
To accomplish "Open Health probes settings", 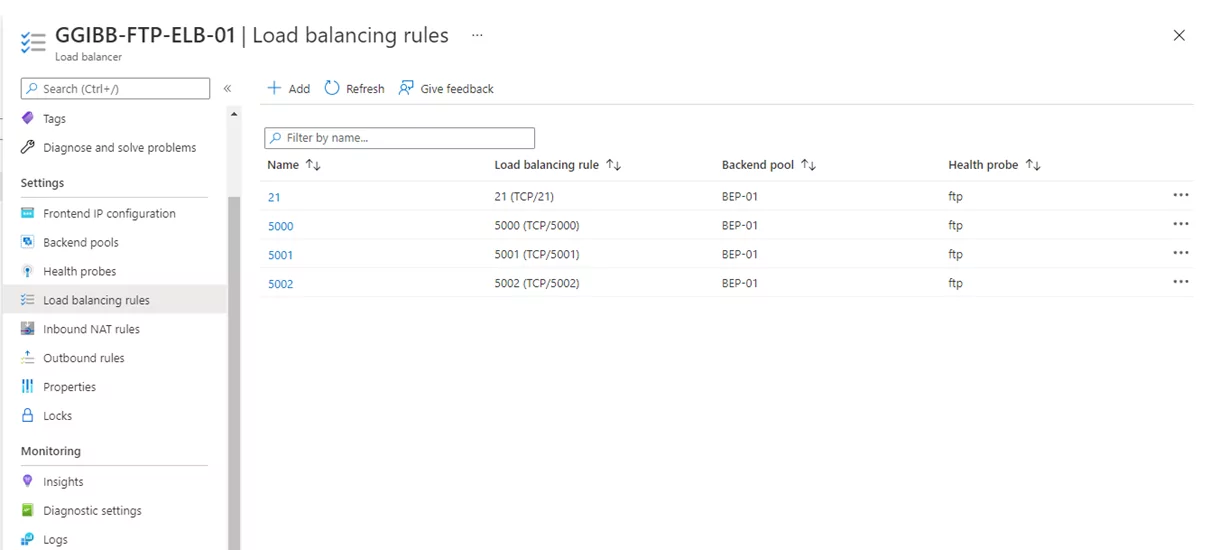I will 79,272.
